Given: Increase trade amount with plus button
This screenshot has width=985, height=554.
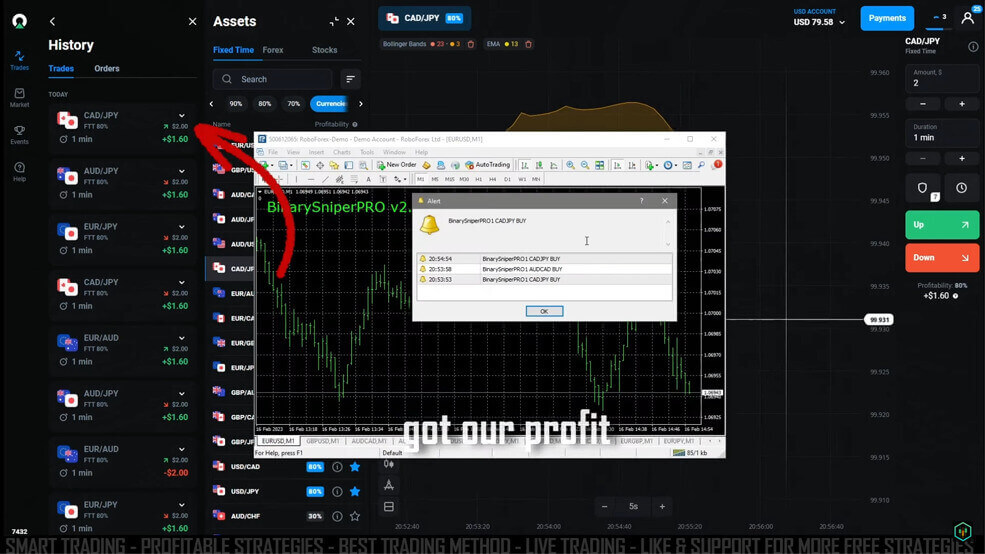Looking at the screenshot, I should click(x=961, y=104).
